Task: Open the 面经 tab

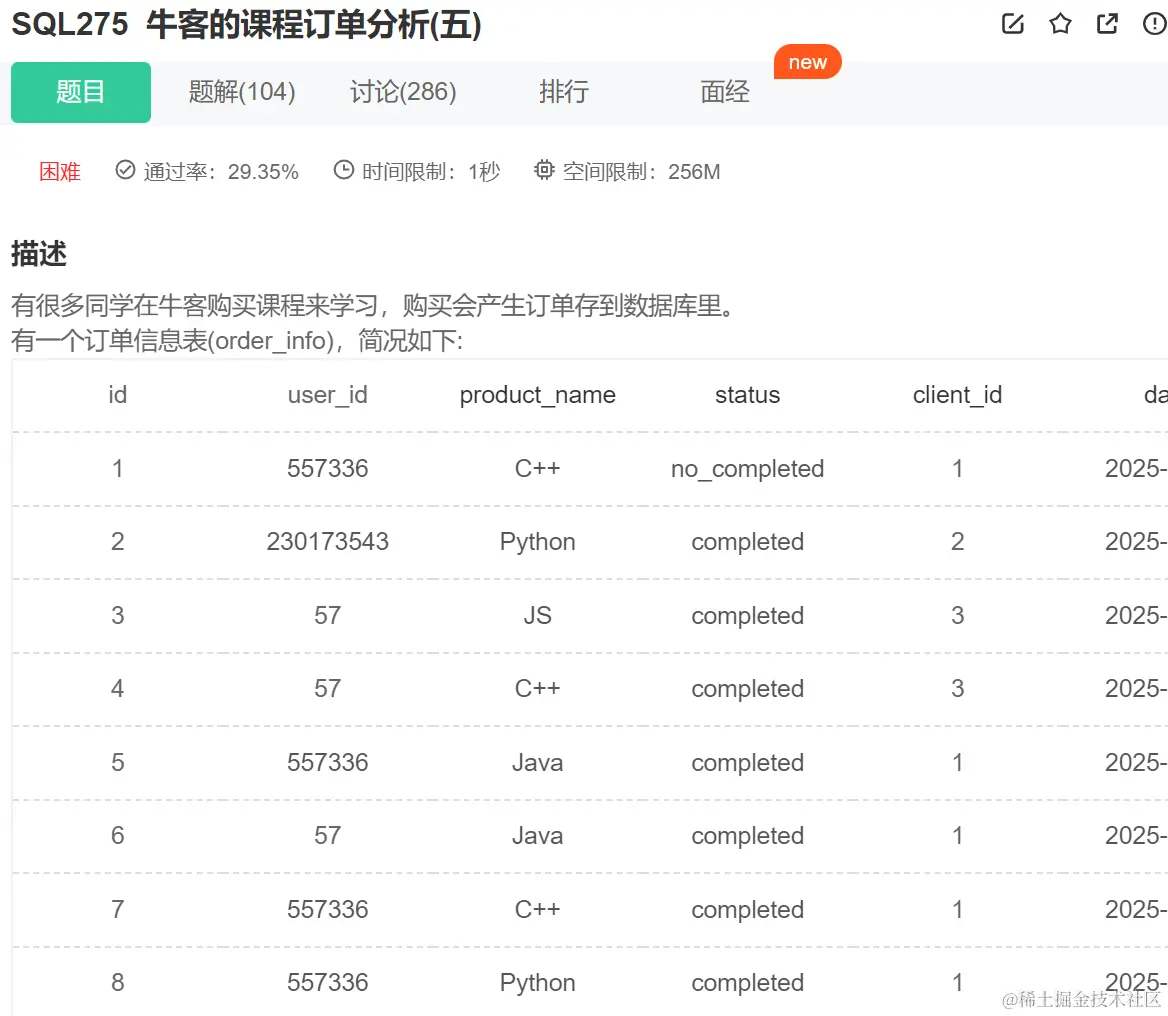Action: click(725, 92)
